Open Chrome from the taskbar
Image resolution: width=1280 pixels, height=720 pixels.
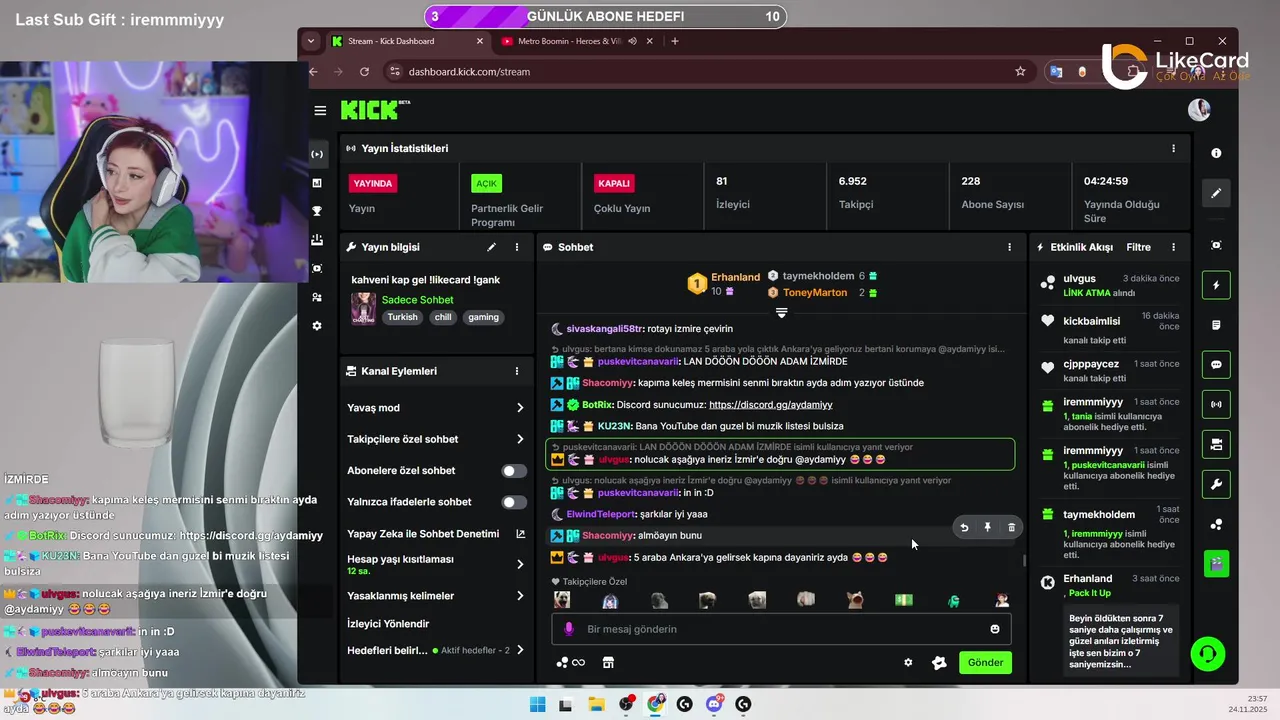coord(655,704)
